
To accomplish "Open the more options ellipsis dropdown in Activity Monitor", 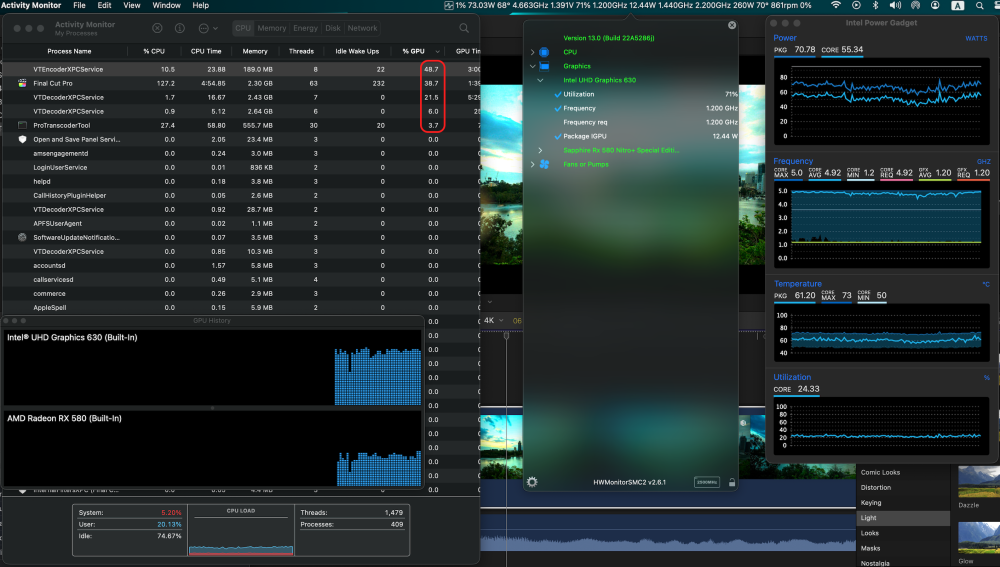I will click(x=208, y=28).
